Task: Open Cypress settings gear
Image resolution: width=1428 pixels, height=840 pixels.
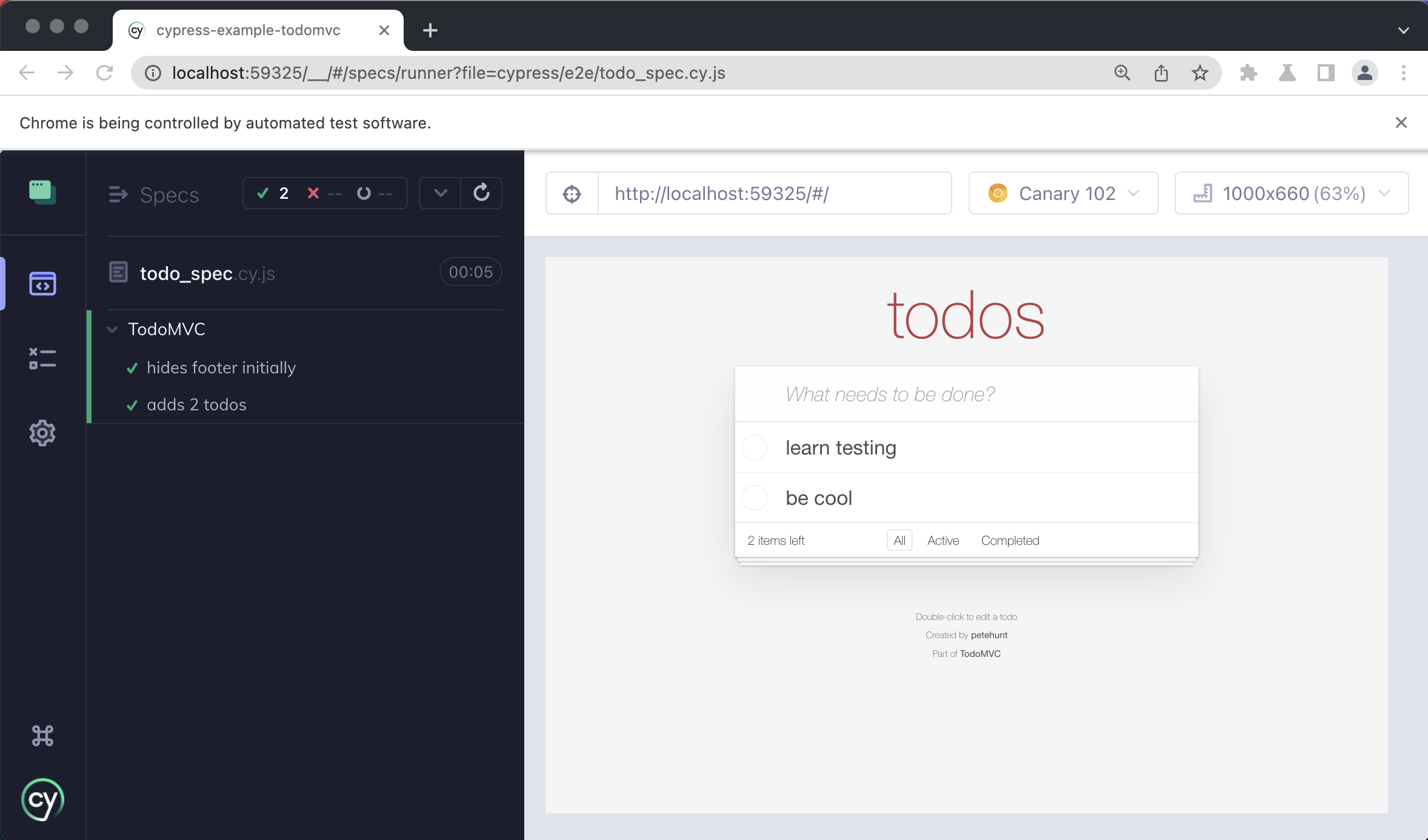Action: [x=42, y=432]
